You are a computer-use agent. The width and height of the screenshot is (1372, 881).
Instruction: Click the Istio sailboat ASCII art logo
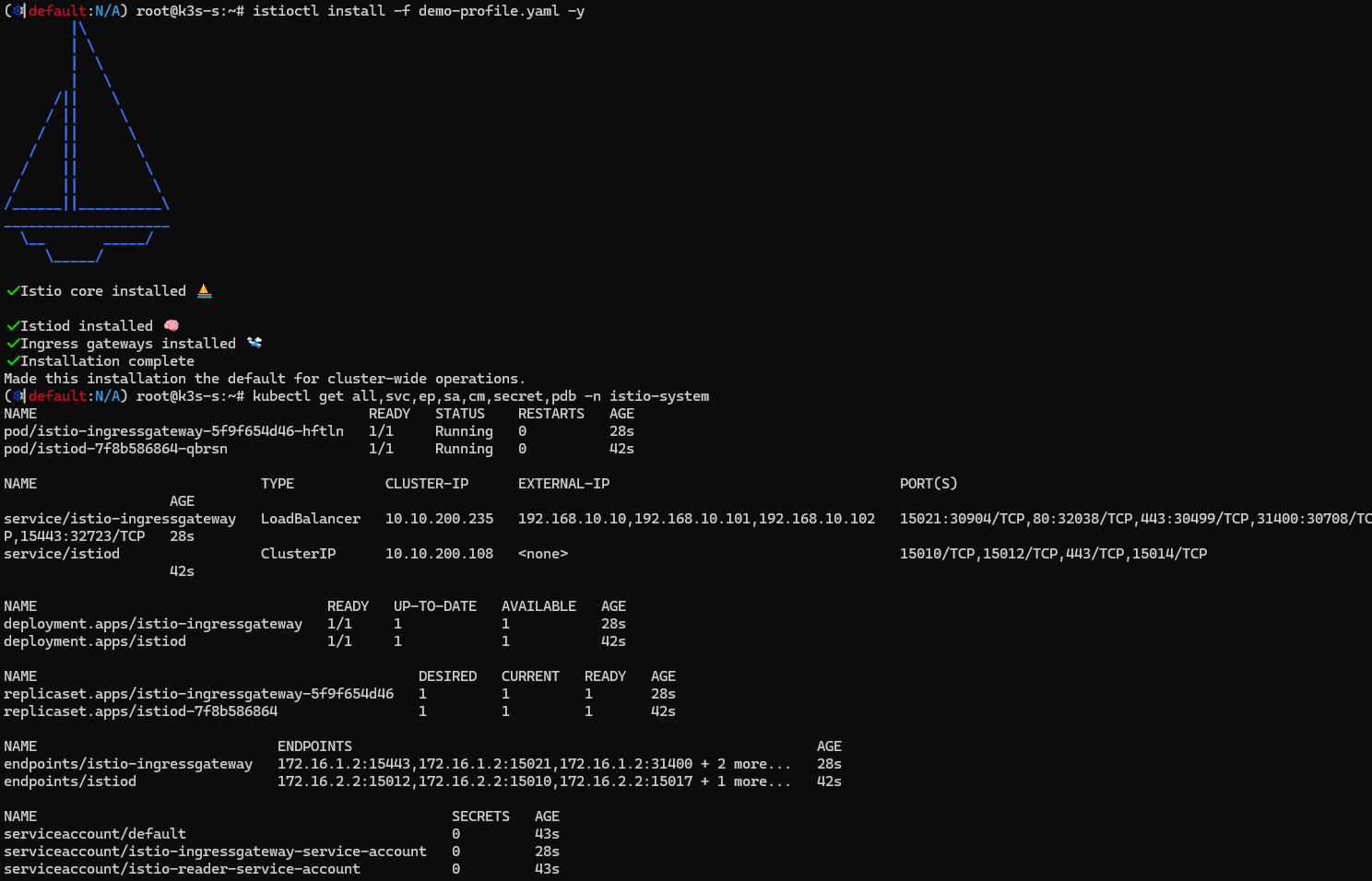point(87,141)
